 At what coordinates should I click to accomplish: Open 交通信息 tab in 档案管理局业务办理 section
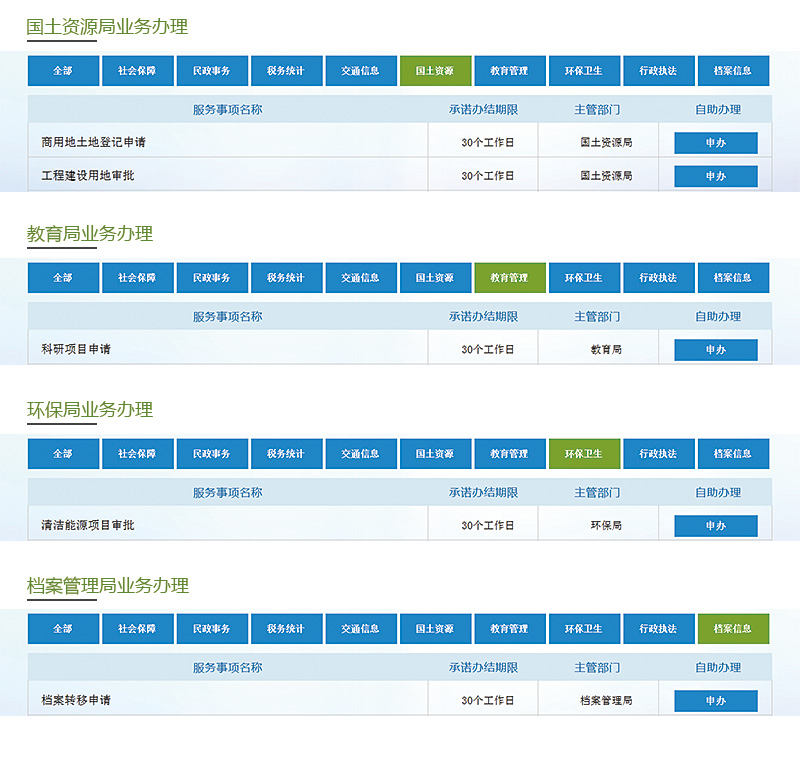point(361,629)
